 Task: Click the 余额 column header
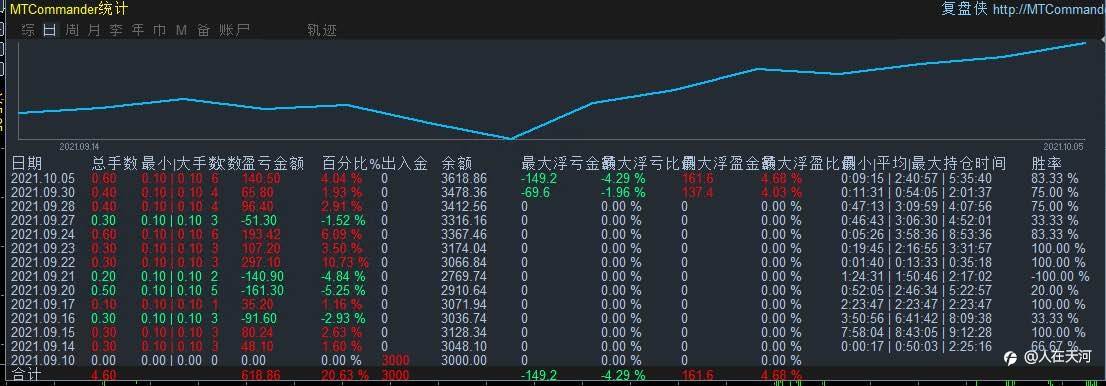click(x=456, y=164)
